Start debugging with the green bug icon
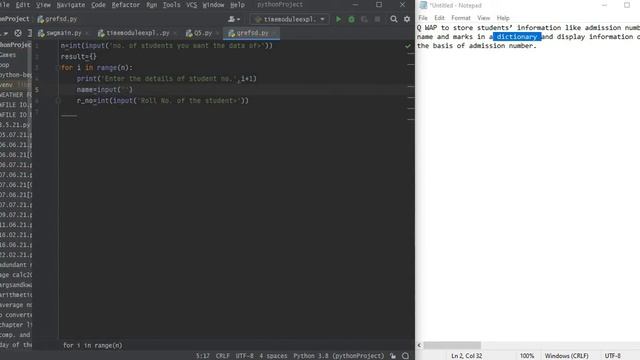This screenshot has width=640, height=360. tap(351, 19)
